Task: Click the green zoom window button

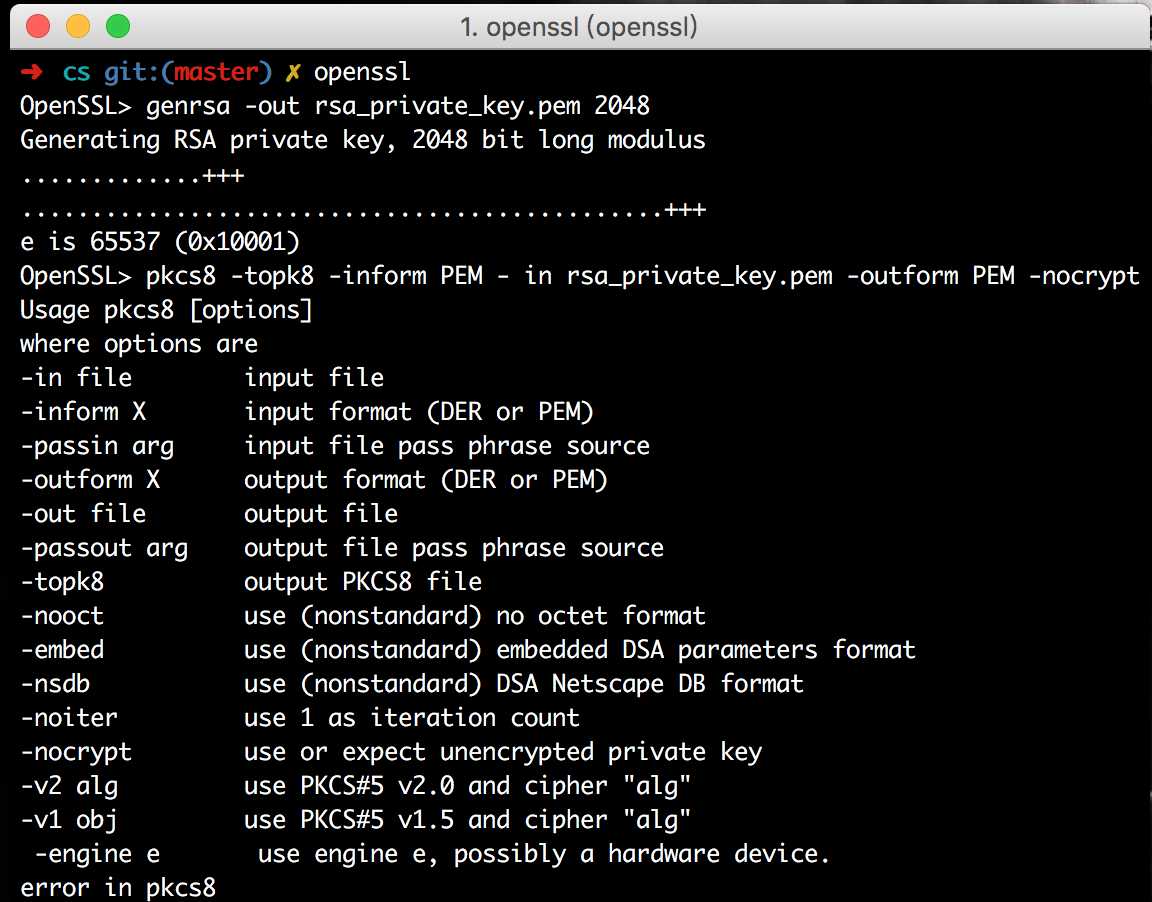Action: [118, 26]
